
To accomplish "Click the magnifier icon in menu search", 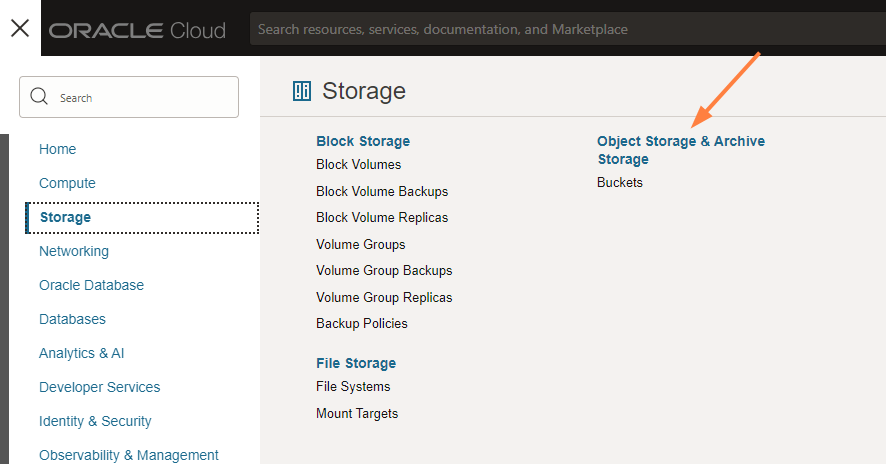I will coord(40,97).
